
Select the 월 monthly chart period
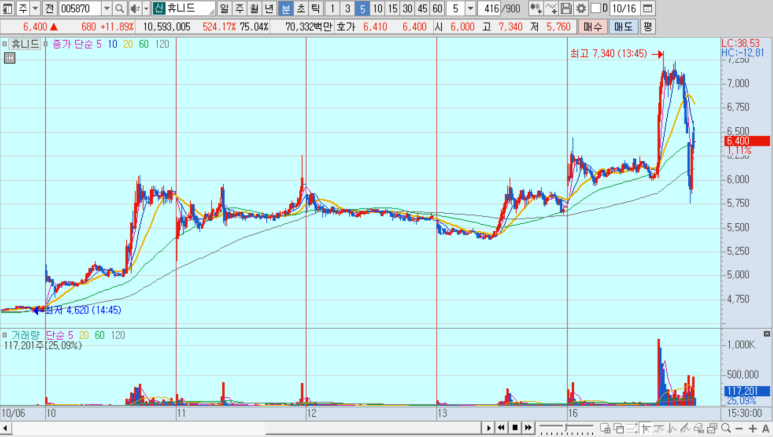254,8
